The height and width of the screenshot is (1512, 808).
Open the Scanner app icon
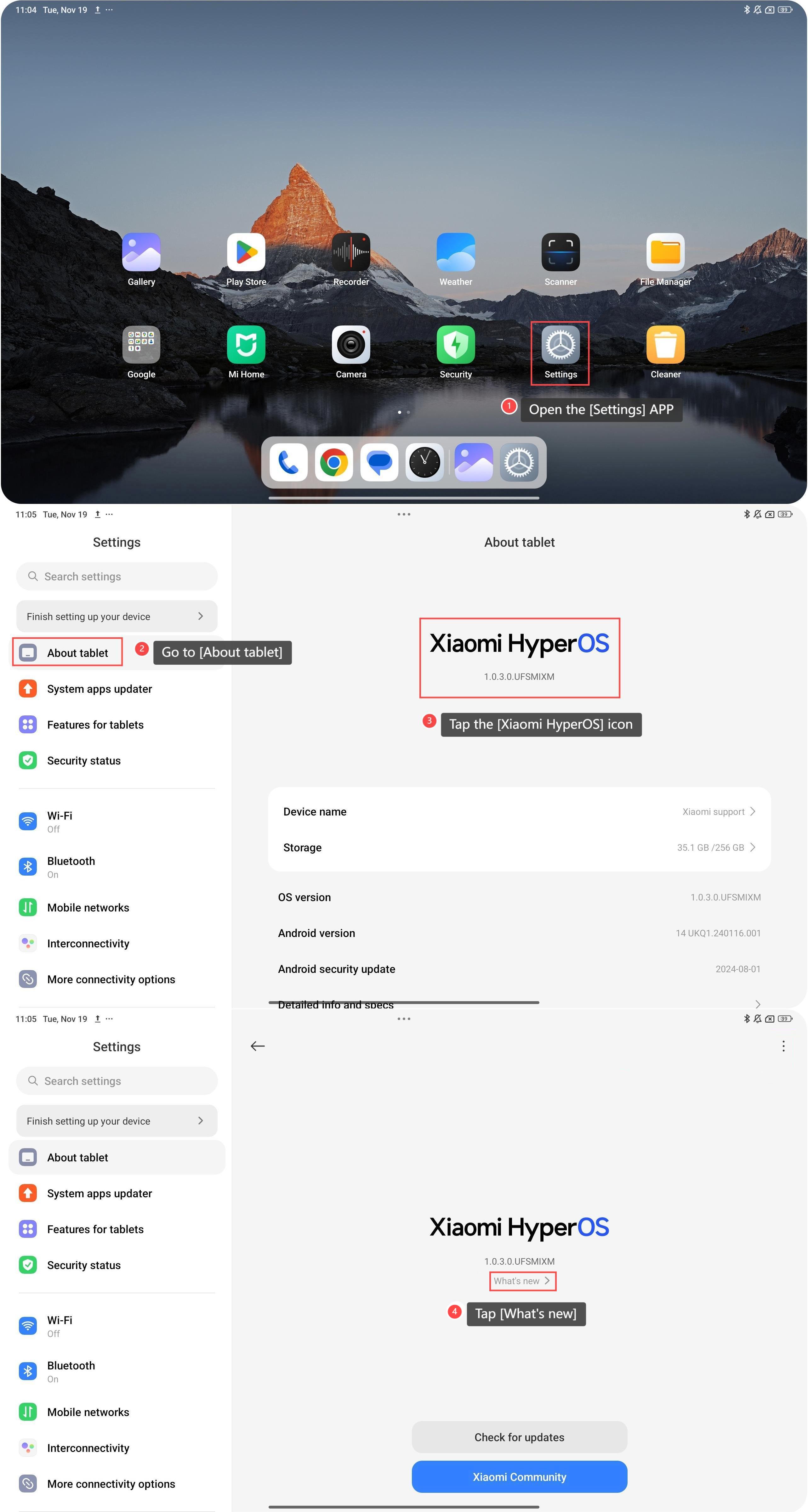pyautogui.click(x=560, y=252)
